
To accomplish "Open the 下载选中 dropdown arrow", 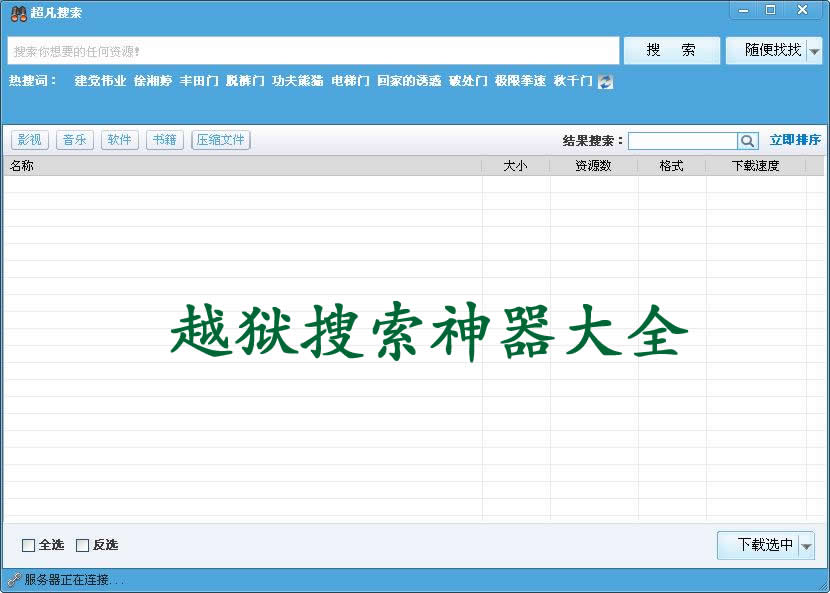I will 807,545.
